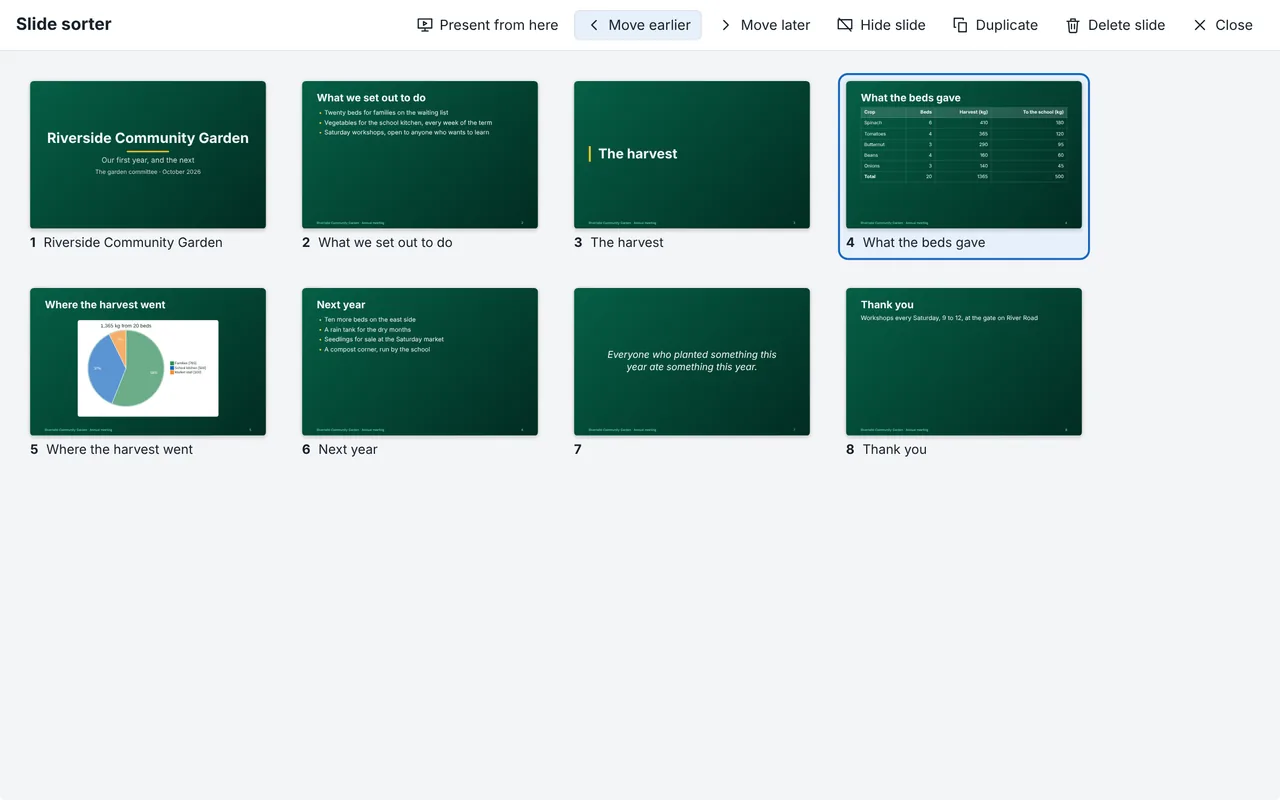1280x800 pixels.
Task: Choose the Next year slide thumbnail
Action: (x=420, y=362)
